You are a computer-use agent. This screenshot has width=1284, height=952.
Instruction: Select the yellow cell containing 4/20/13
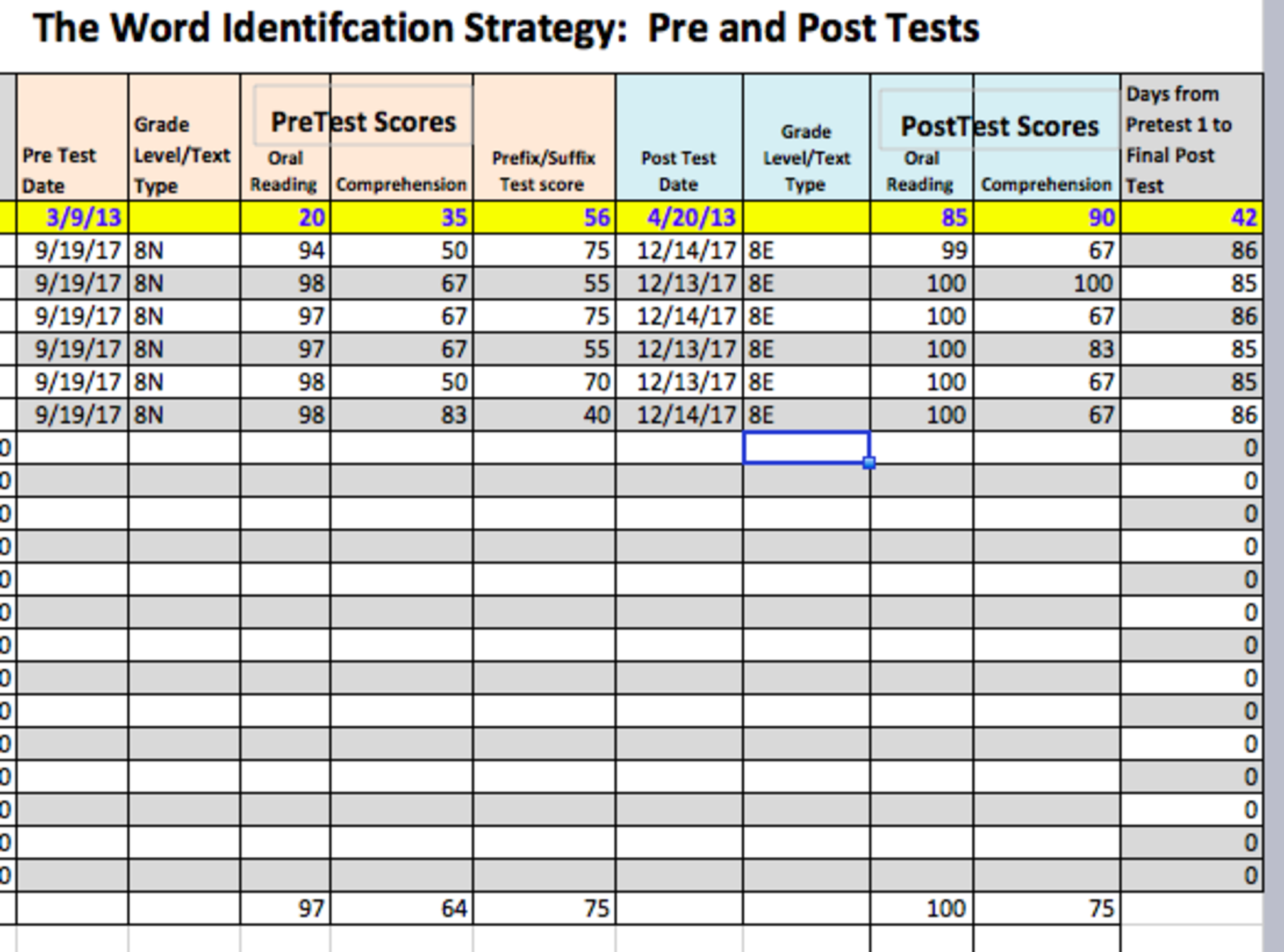click(x=679, y=217)
